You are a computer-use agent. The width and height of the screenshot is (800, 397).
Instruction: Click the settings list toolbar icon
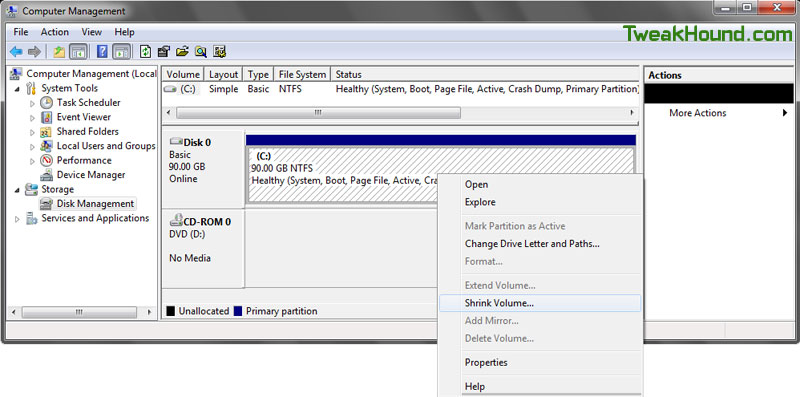[219, 52]
